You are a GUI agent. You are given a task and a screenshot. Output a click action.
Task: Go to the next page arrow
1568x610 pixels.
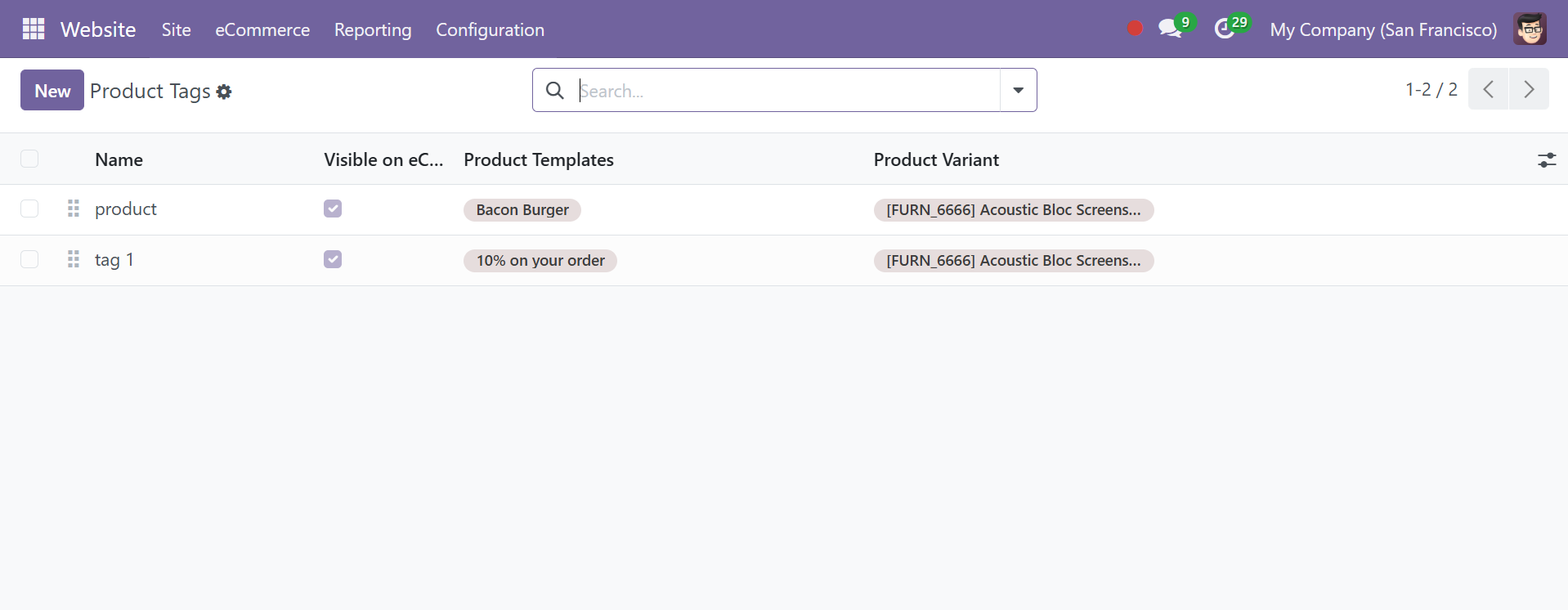tap(1529, 90)
